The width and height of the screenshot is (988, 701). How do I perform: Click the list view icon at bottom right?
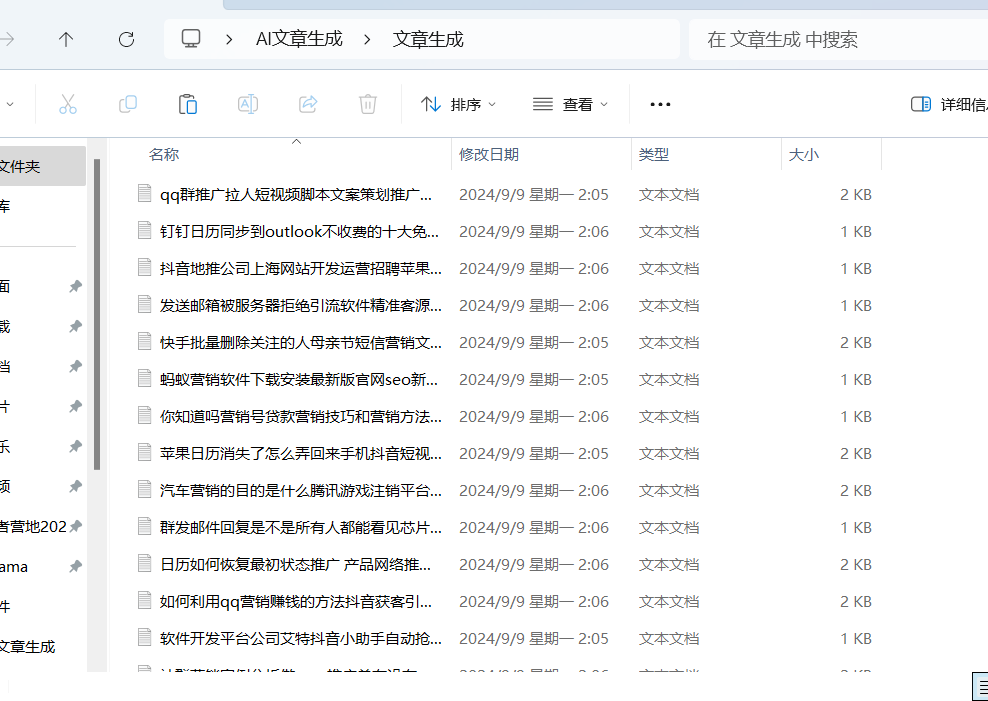click(982, 686)
